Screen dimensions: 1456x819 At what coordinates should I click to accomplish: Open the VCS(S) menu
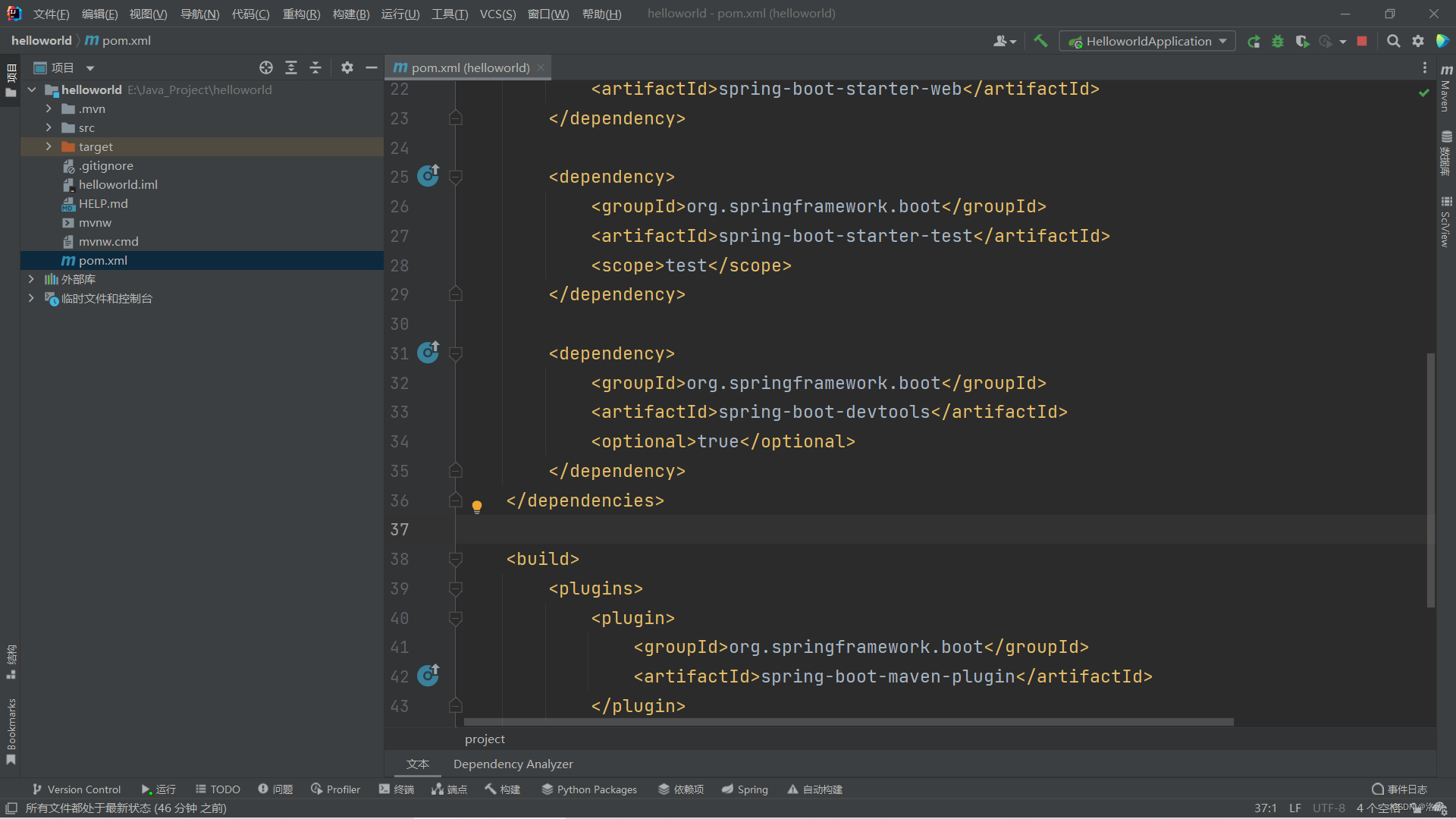tap(497, 14)
